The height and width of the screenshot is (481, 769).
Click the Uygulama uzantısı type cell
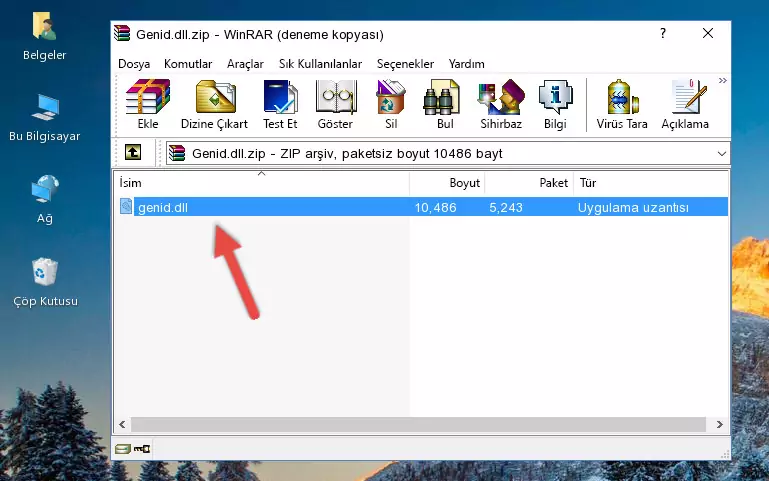633,207
